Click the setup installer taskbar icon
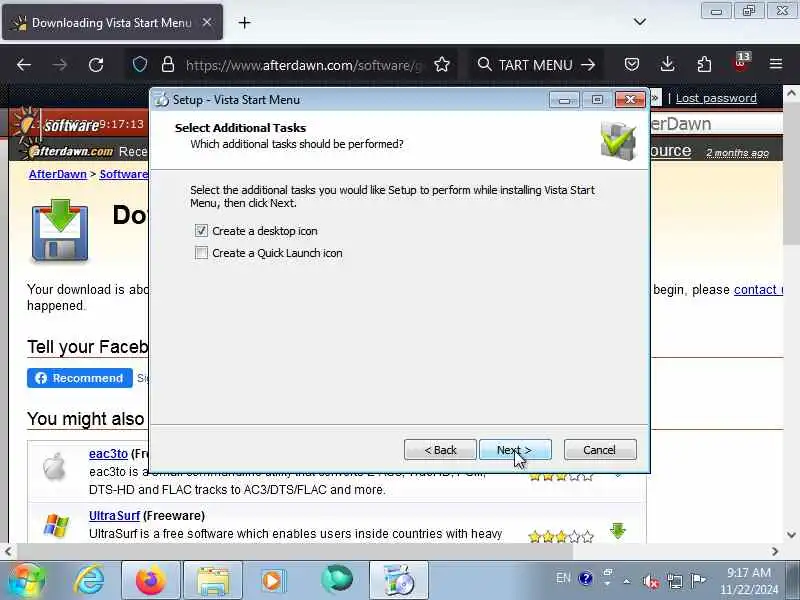Screen dimensions: 800x600 click(398, 580)
